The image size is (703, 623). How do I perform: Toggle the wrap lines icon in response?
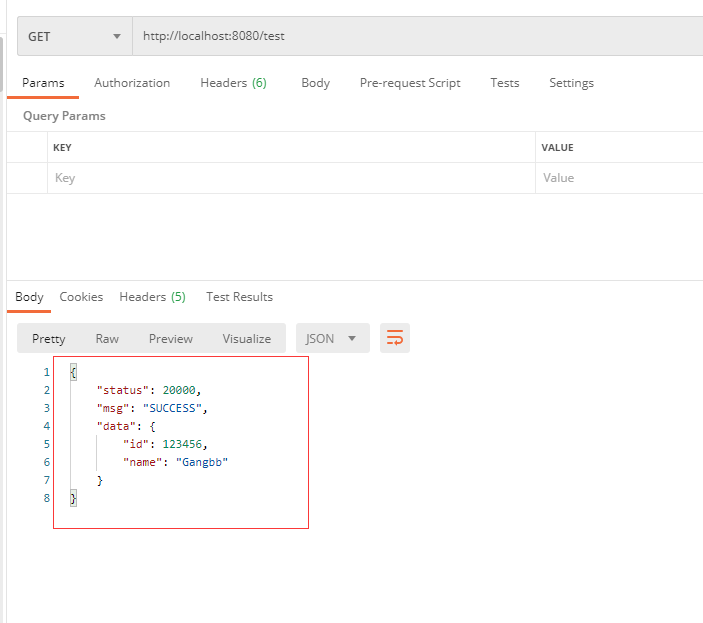pos(395,338)
